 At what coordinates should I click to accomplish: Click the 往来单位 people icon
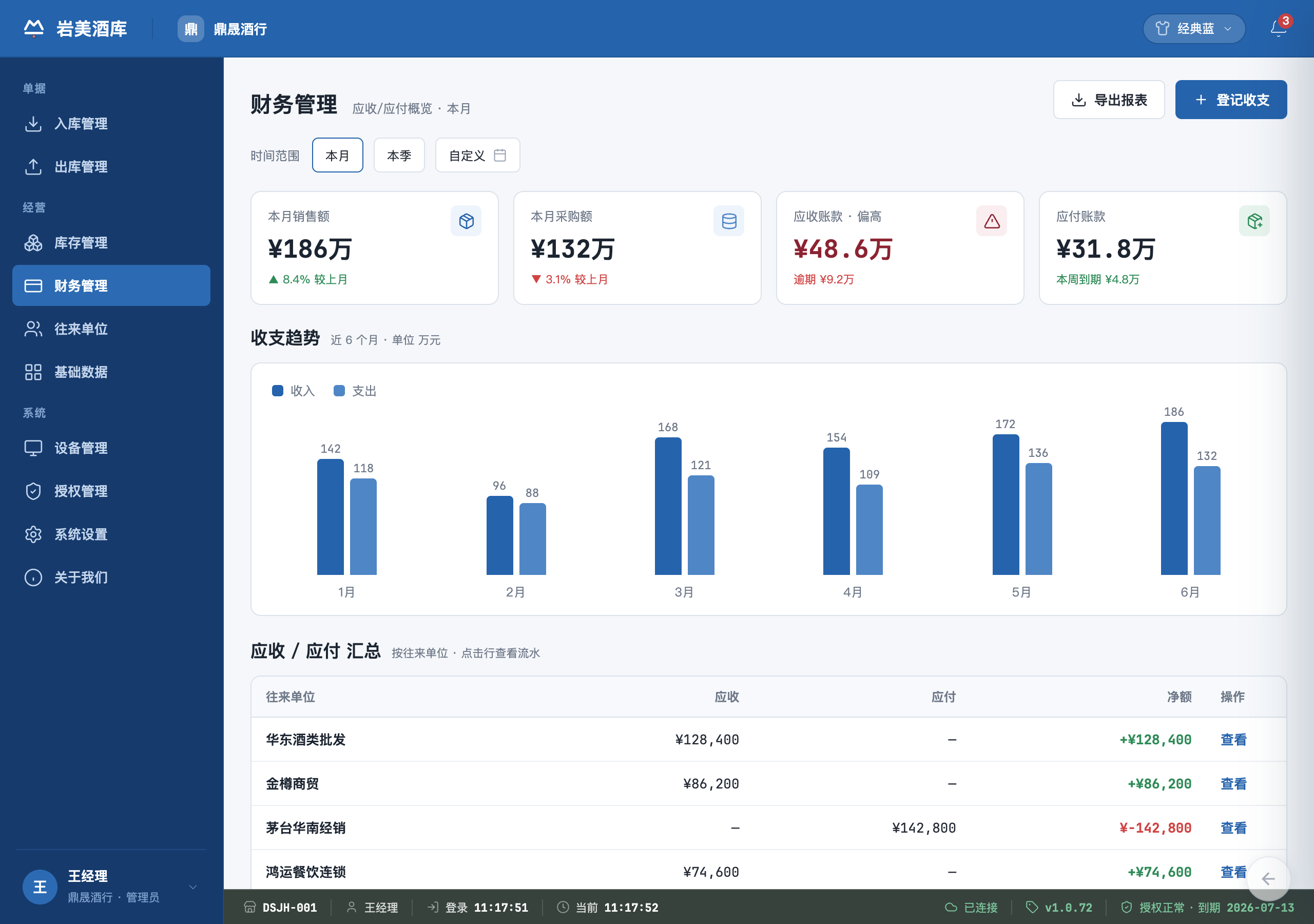[x=33, y=329]
